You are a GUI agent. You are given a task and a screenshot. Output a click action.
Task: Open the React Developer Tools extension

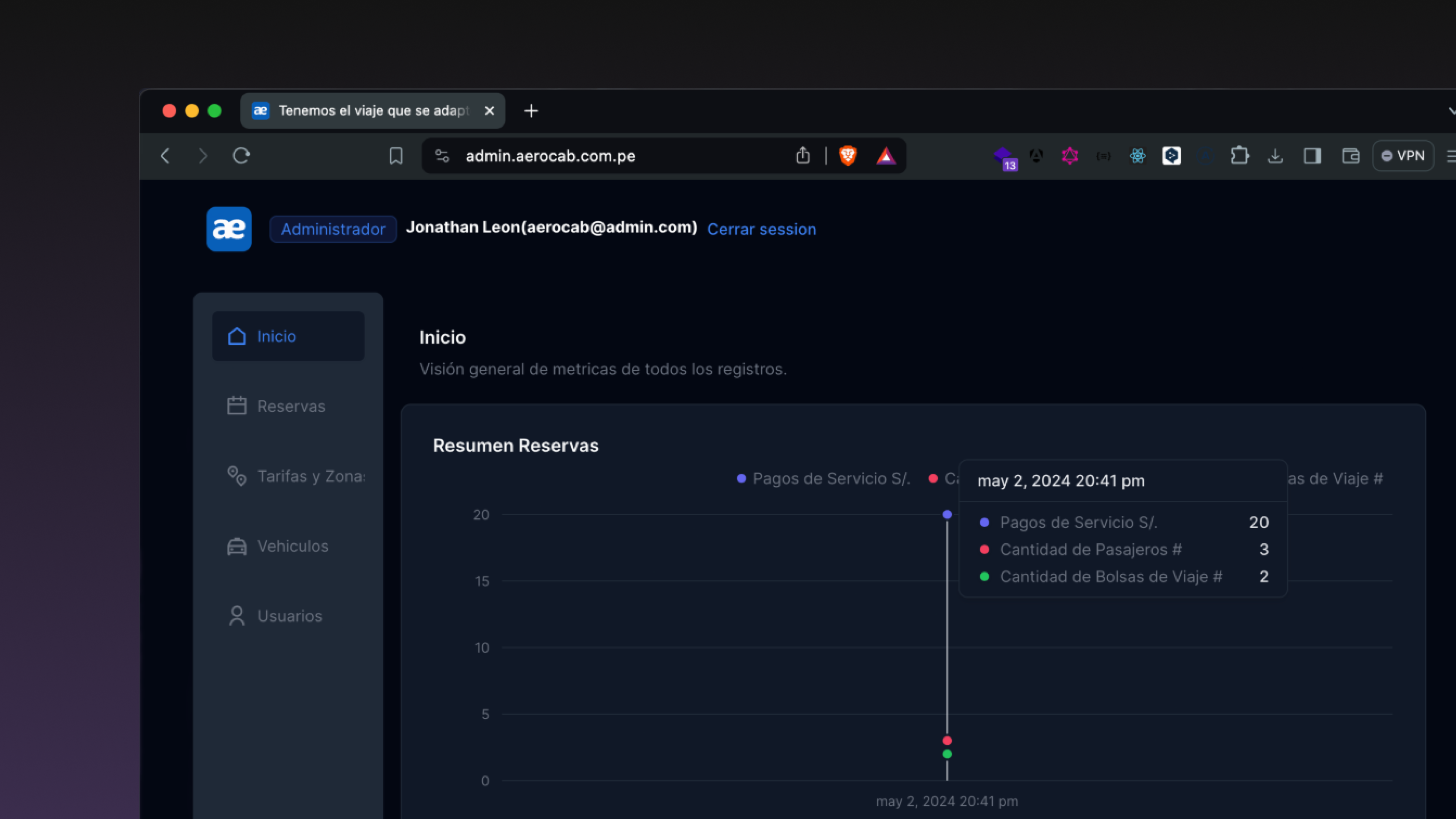click(1138, 156)
